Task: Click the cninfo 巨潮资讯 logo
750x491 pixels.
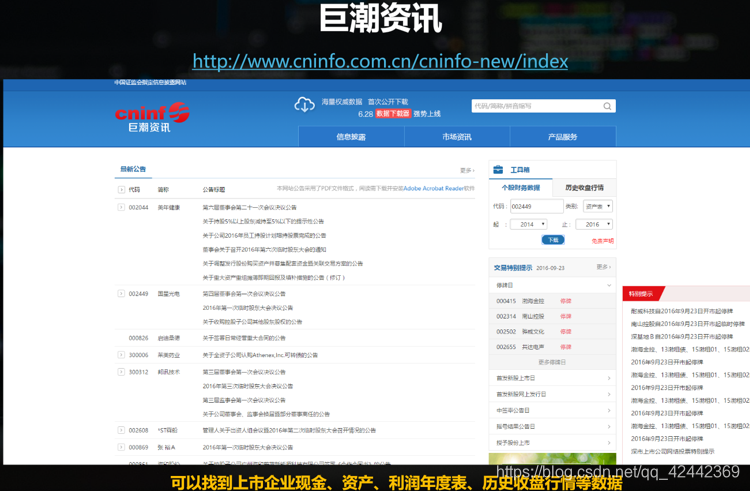Action: click(152, 117)
